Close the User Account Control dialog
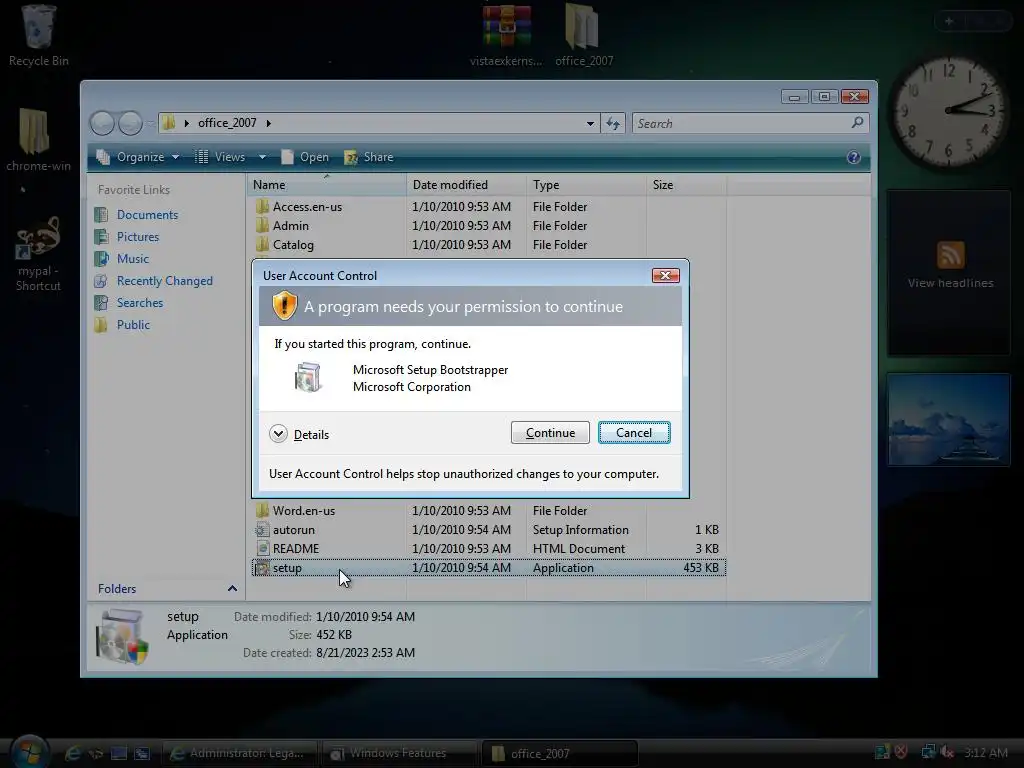 (665, 276)
